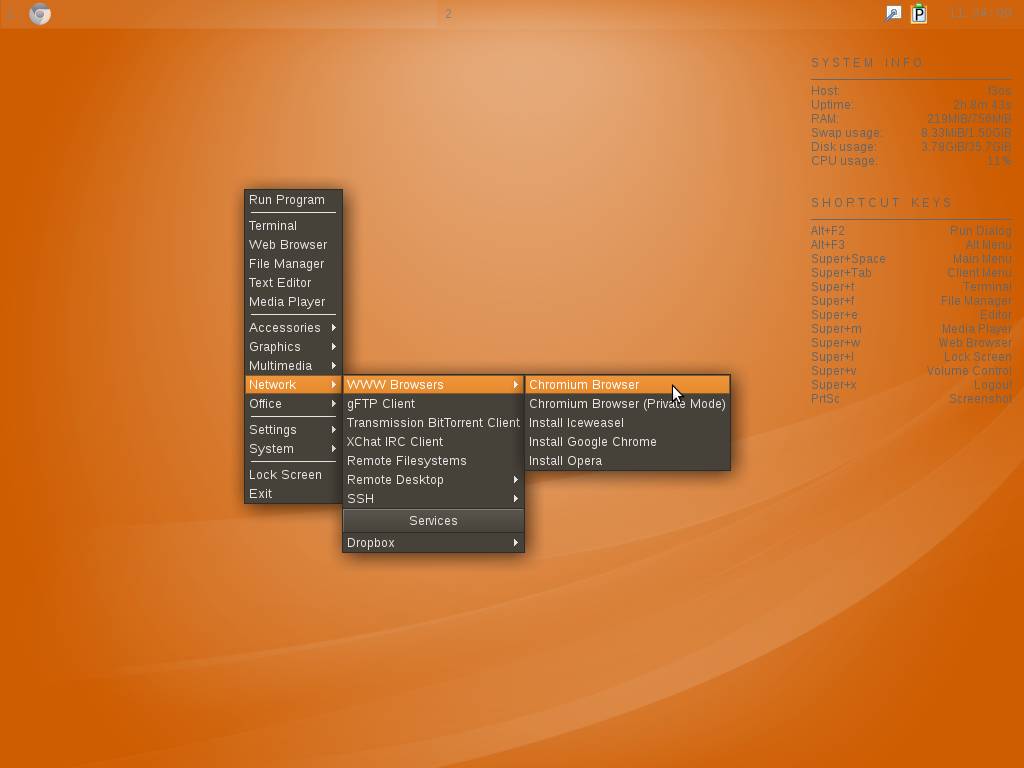The width and height of the screenshot is (1024, 768).
Task: Choose Lock Screen from the menu
Action: pyautogui.click(x=293, y=474)
